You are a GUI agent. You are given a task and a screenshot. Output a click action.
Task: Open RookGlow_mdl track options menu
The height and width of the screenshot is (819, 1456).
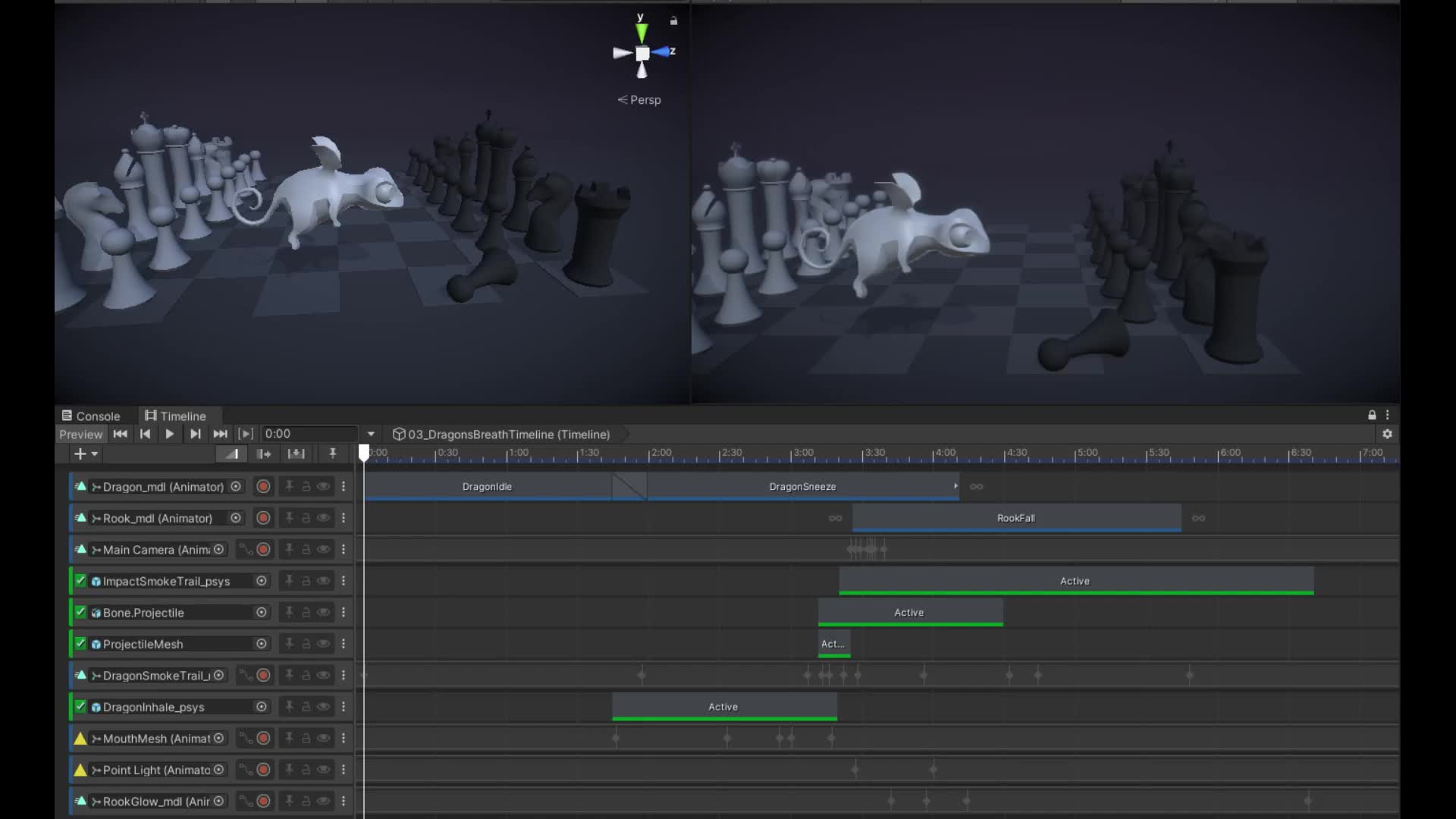click(x=344, y=801)
